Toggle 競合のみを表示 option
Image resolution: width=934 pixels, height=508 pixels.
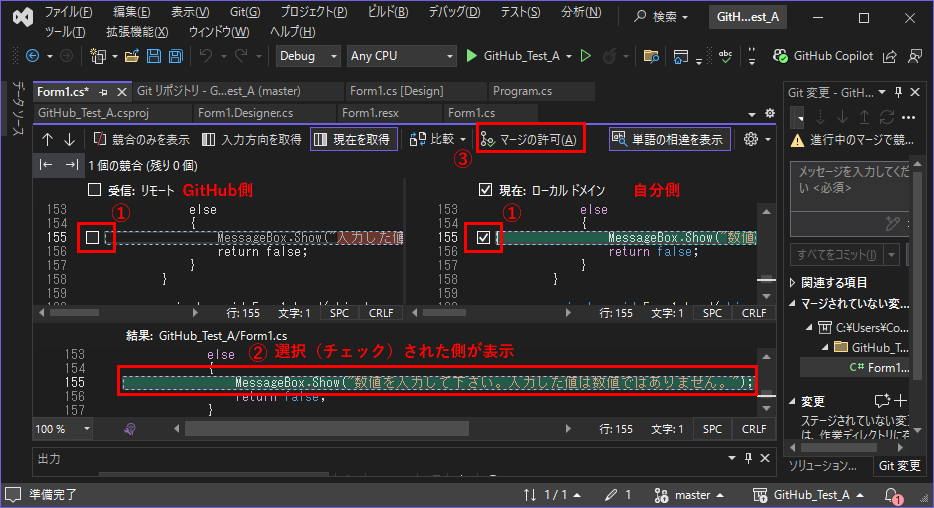click(x=142, y=140)
